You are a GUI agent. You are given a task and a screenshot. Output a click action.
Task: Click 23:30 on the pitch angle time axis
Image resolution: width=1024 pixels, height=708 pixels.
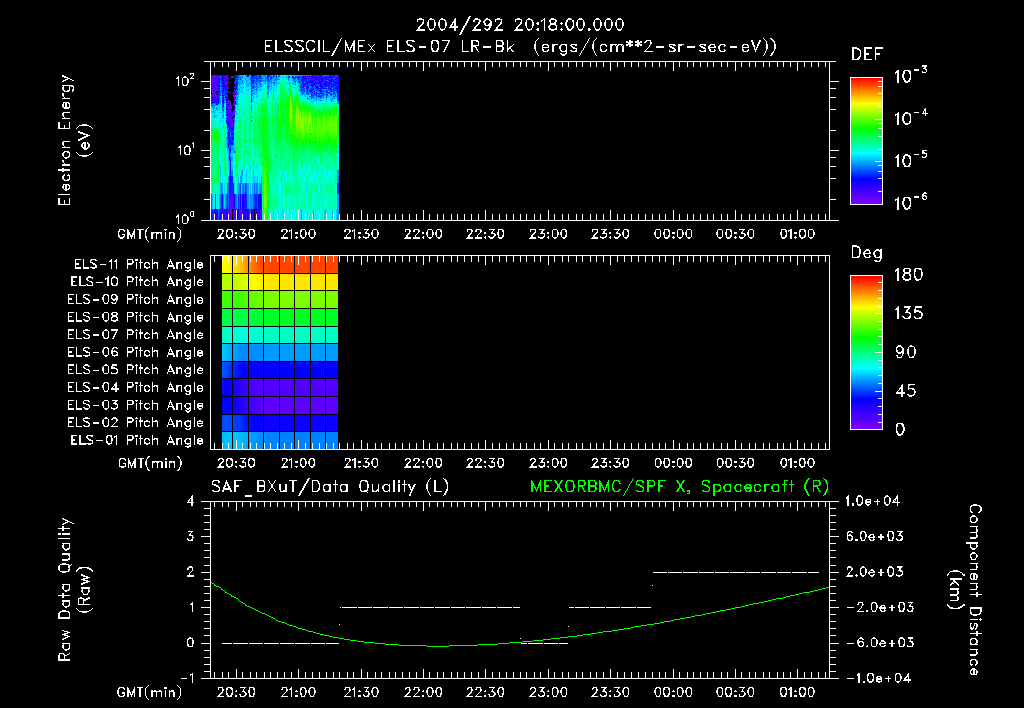(x=611, y=463)
